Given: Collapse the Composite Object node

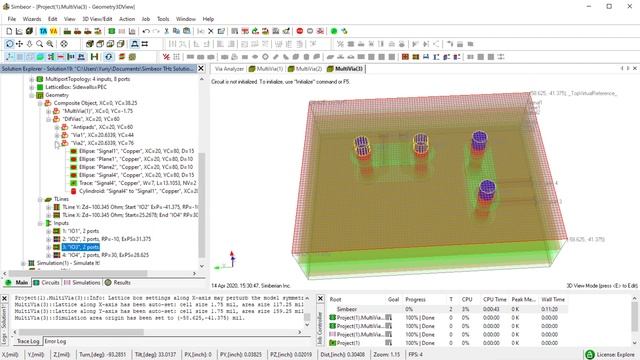Looking at the screenshot, I should pos(40,103).
